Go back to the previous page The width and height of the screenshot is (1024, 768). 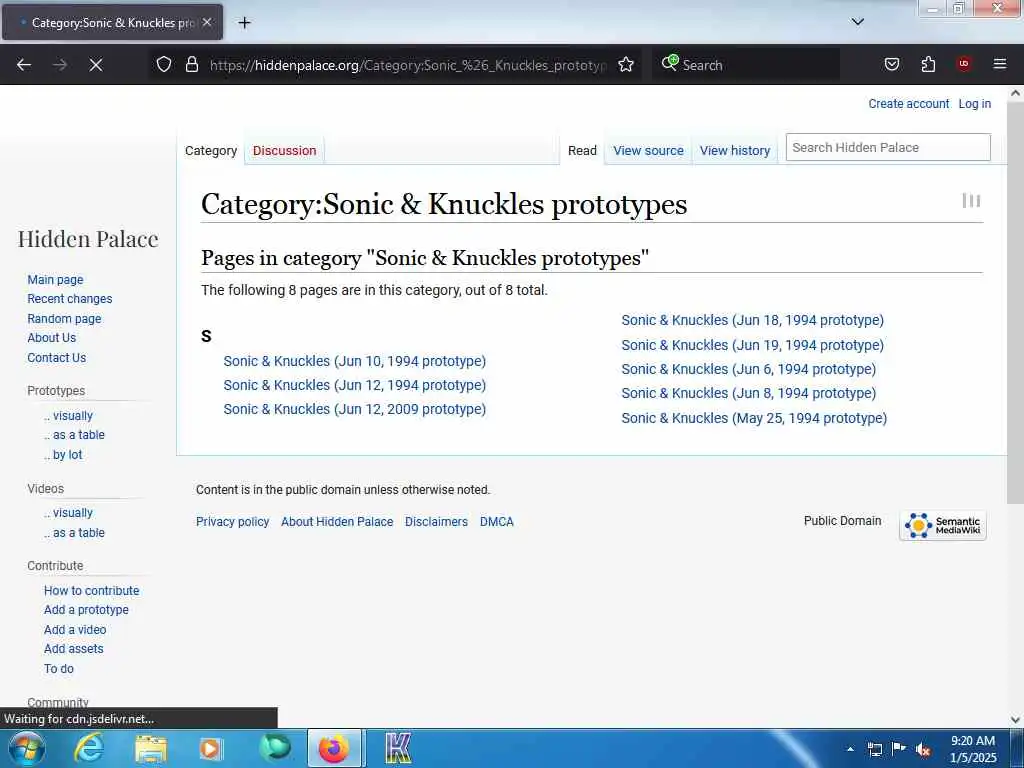click(24, 65)
